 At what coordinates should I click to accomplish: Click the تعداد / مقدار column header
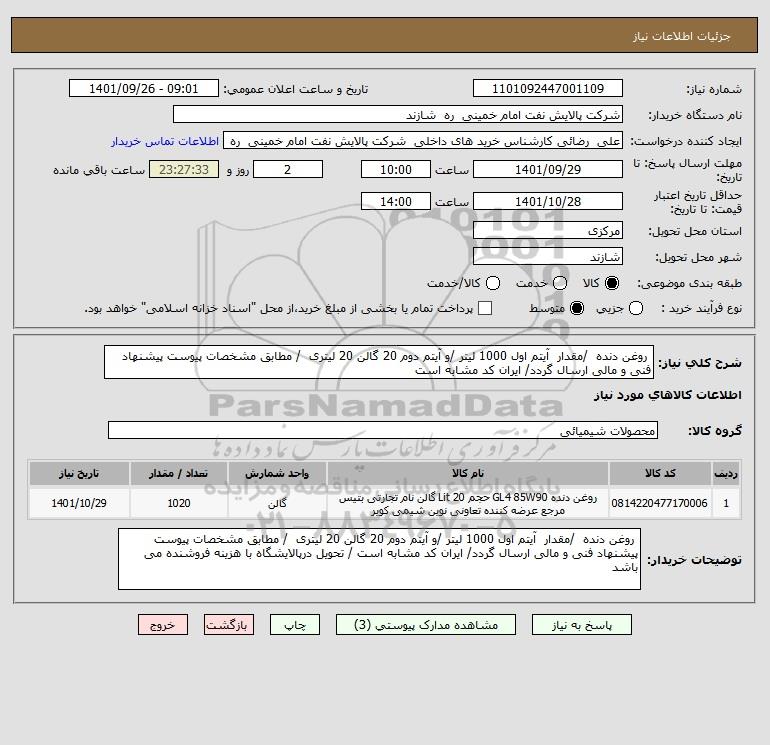pos(179,473)
